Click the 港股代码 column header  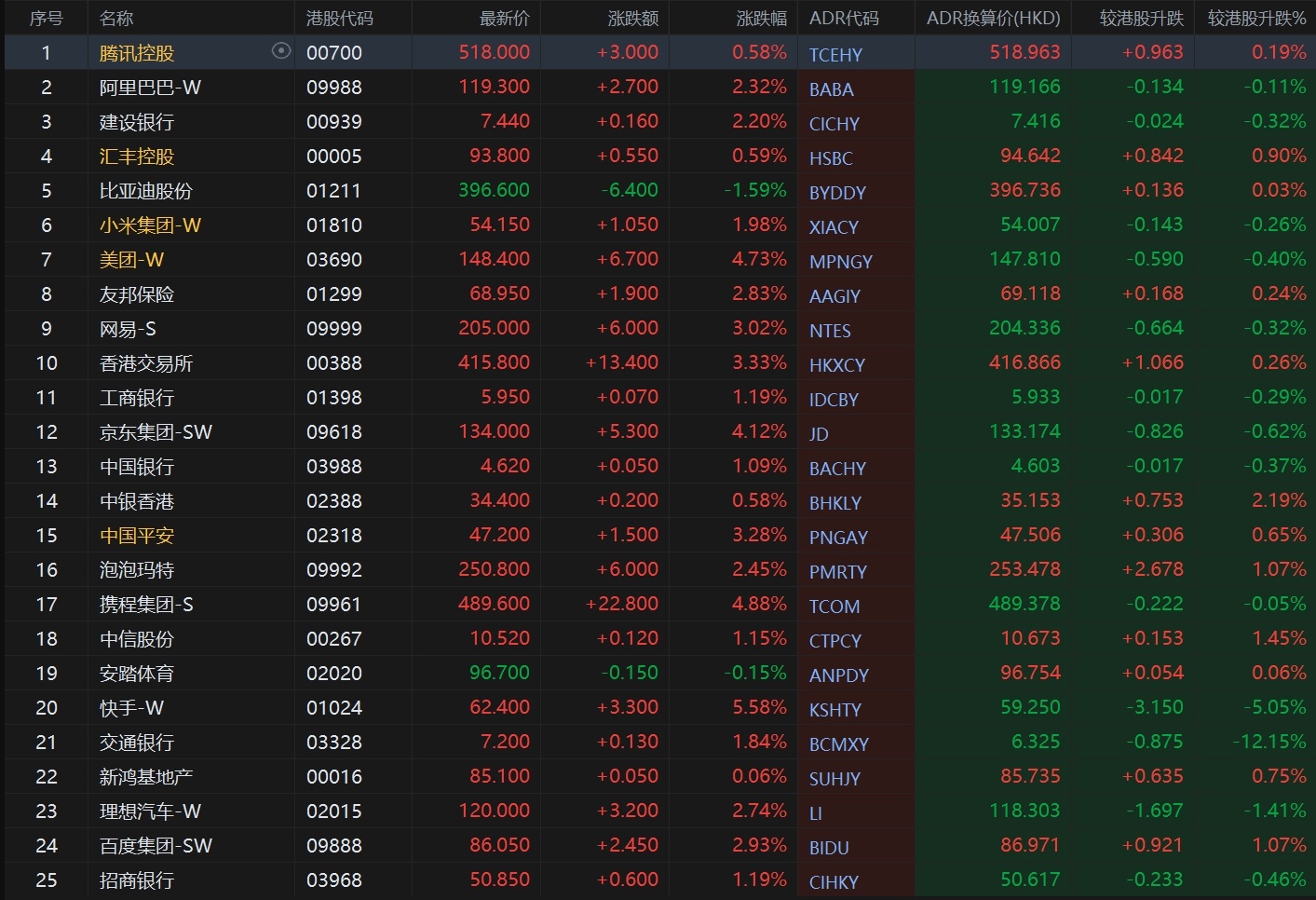[x=340, y=18]
